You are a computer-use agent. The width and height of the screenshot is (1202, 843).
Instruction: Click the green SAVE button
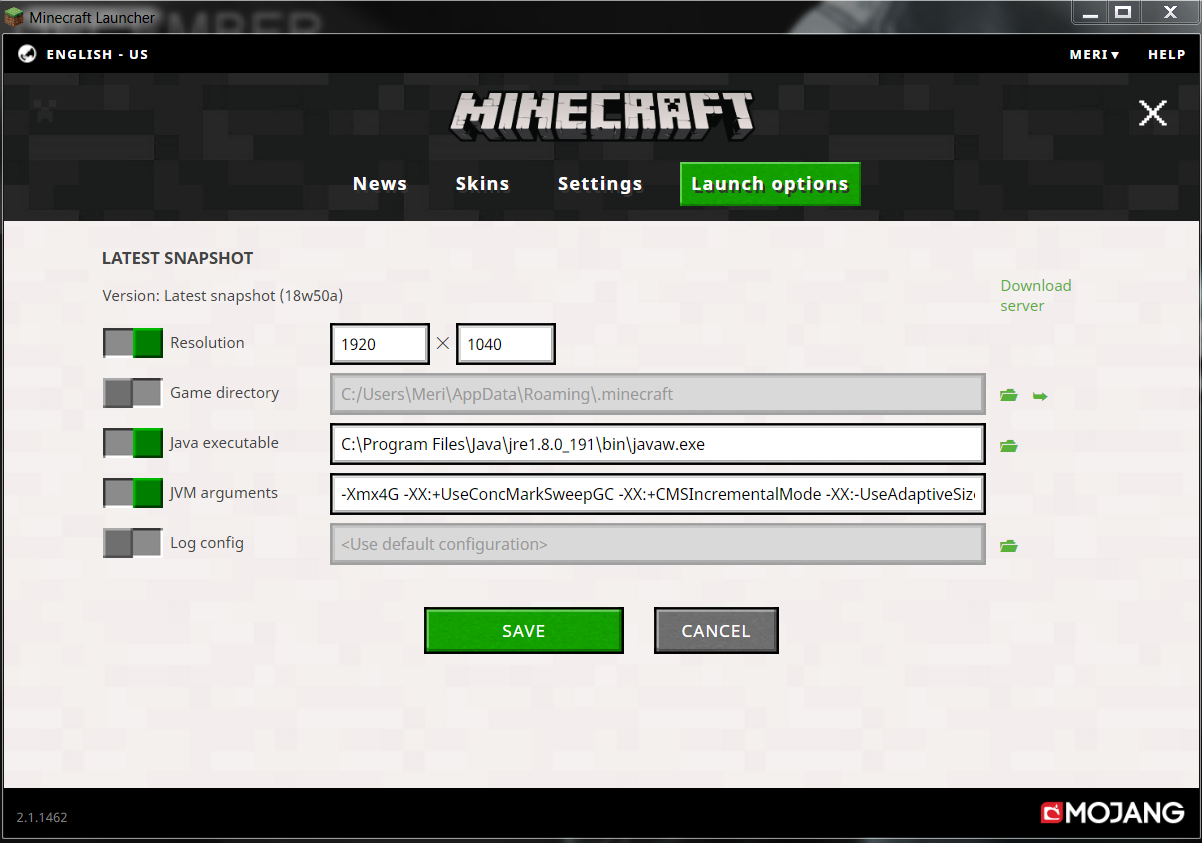pos(524,630)
